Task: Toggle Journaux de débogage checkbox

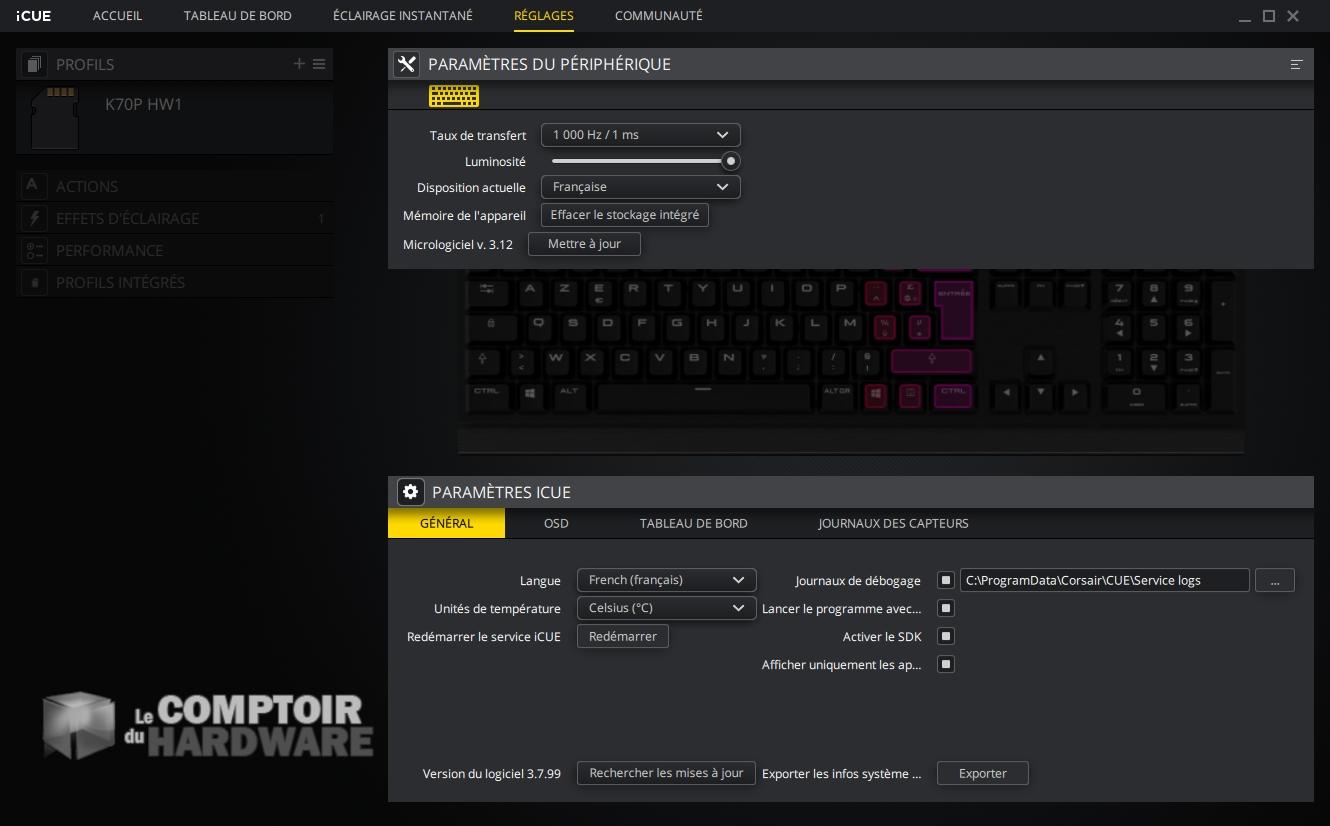Action: (946, 580)
